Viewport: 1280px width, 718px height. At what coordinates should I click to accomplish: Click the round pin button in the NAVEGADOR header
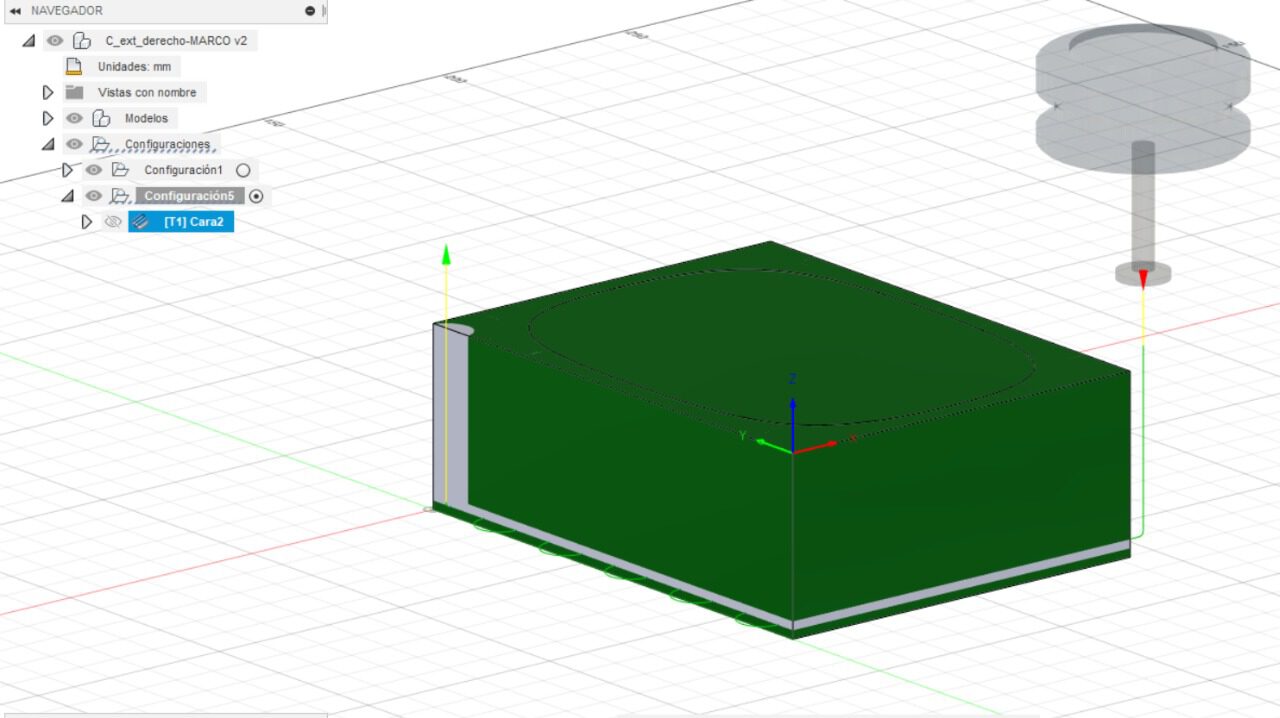309,10
